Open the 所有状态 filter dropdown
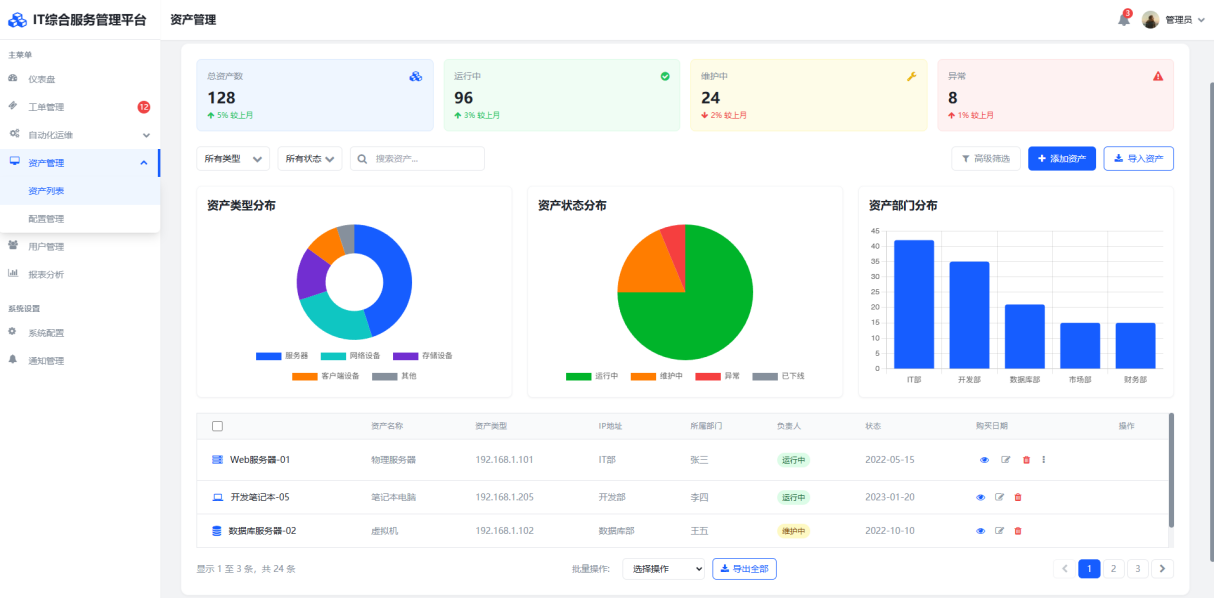Image resolution: width=1214 pixels, height=598 pixels. (310, 159)
